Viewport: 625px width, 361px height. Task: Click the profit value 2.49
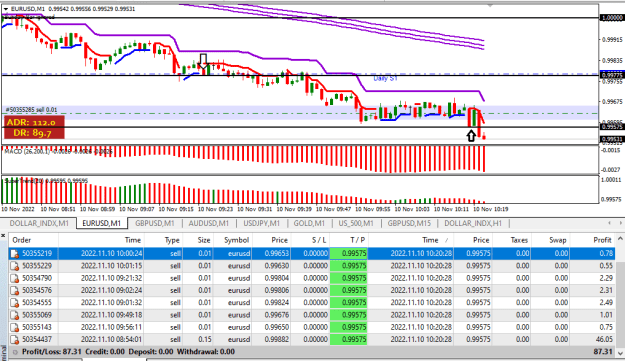click(606, 303)
